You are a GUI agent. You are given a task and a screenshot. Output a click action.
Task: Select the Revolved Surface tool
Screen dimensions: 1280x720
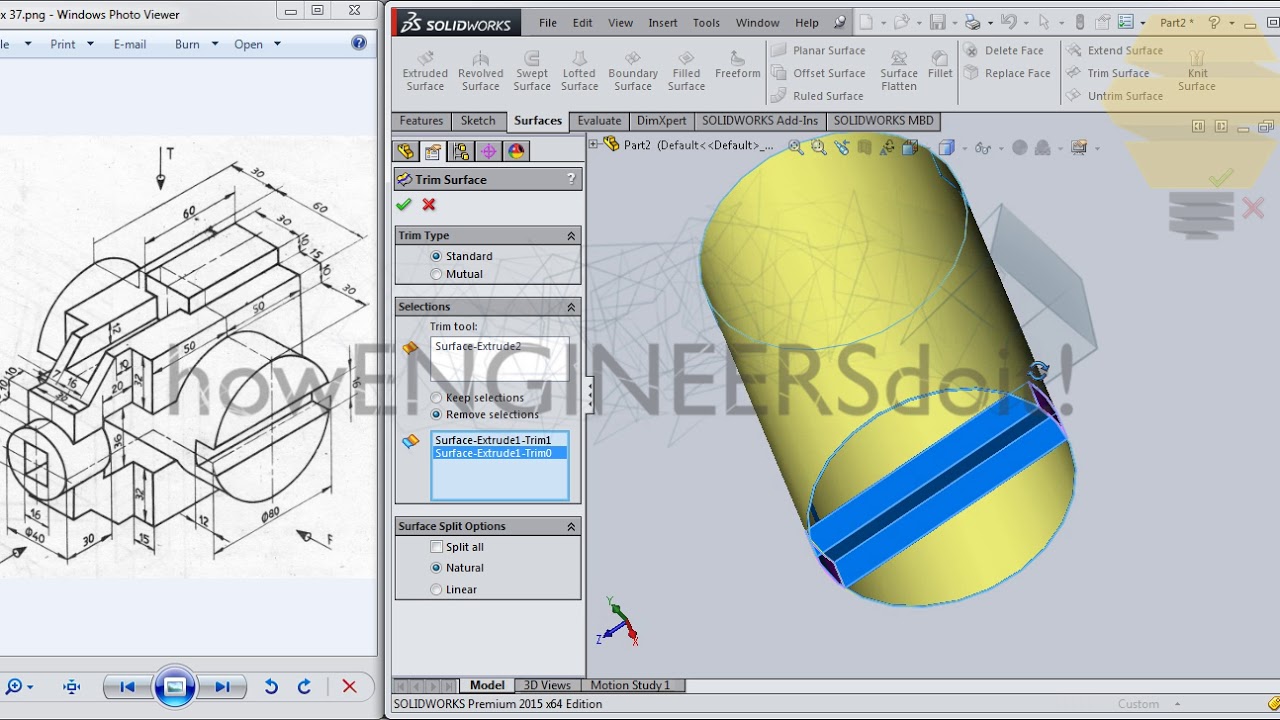point(480,72)
